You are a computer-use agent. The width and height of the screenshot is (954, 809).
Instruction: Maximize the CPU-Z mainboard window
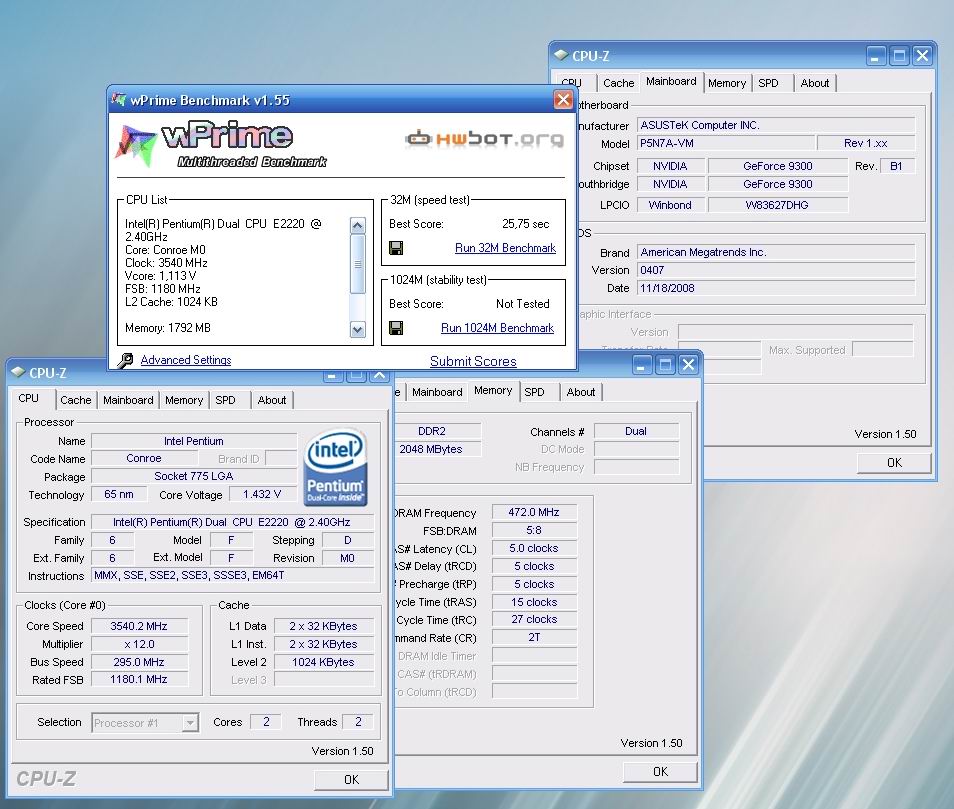(899, 56)
